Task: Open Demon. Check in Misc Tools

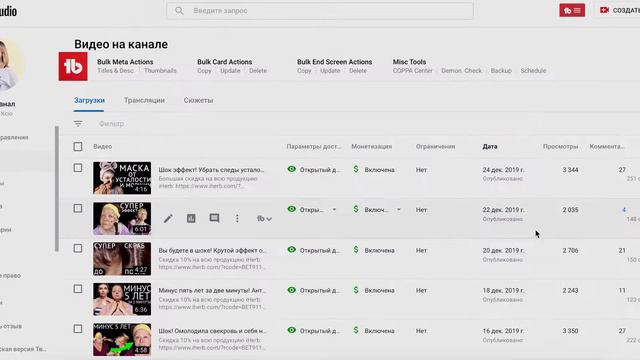Action: click(x=461, y=71)
